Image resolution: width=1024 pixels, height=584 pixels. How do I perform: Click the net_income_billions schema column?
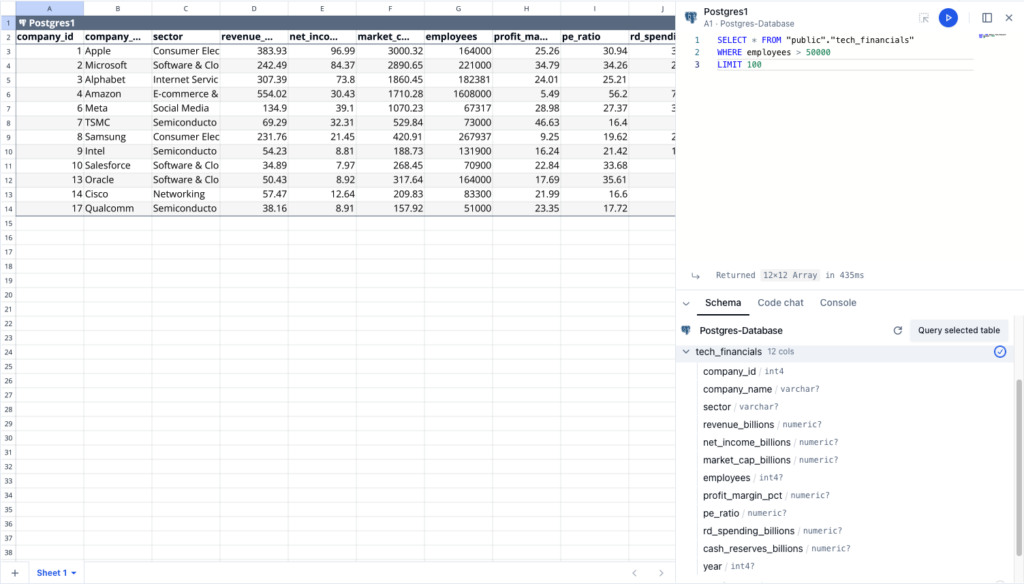[771, 442]
